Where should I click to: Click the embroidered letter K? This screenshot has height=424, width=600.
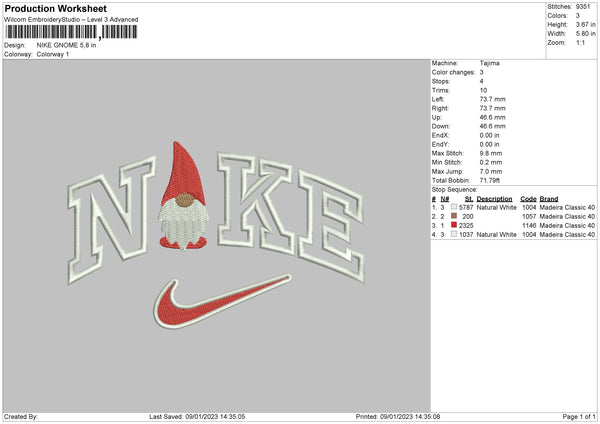coord(256,203)
